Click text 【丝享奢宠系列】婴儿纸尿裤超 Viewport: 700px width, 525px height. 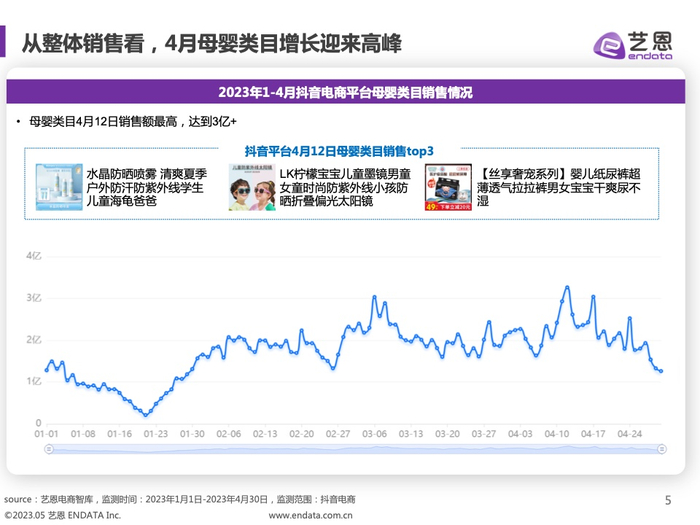click(x=559, y=174)
